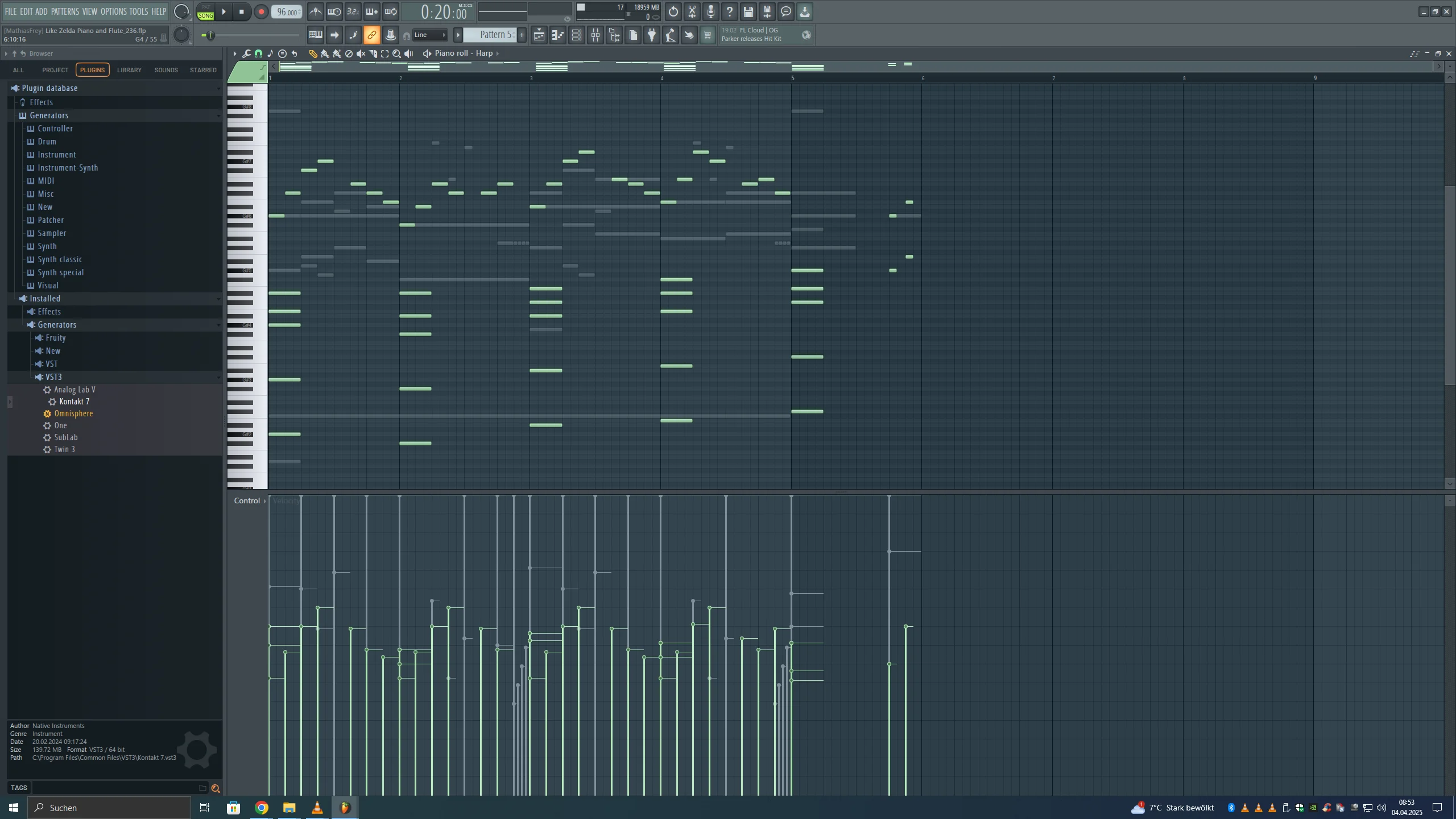Click the save project floppy icon
The width and height of the screenshot is (1456, 819).
748,11
